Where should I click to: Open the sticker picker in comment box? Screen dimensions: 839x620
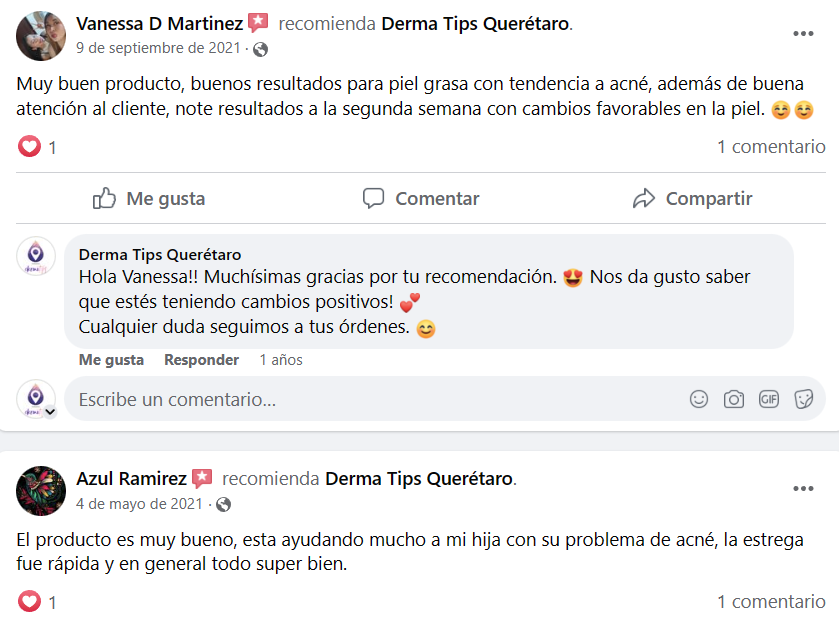tap(803, 399)
